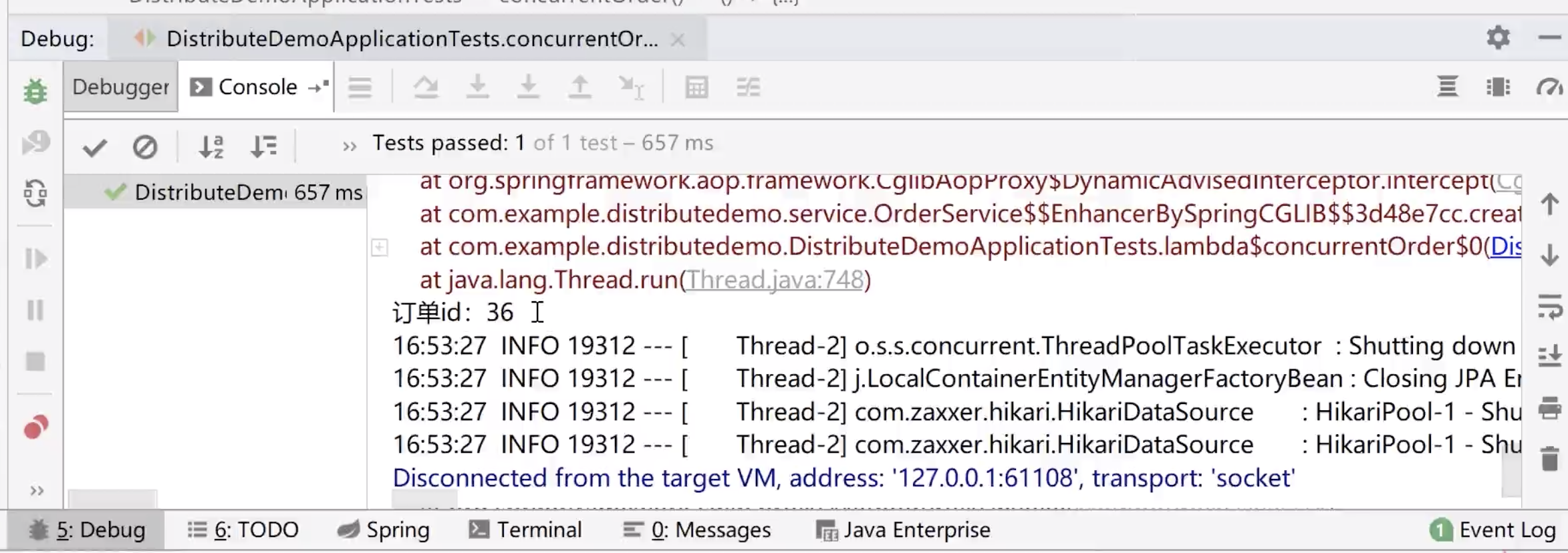Click Evaluate Expression calculator icon

coord(696,87)
